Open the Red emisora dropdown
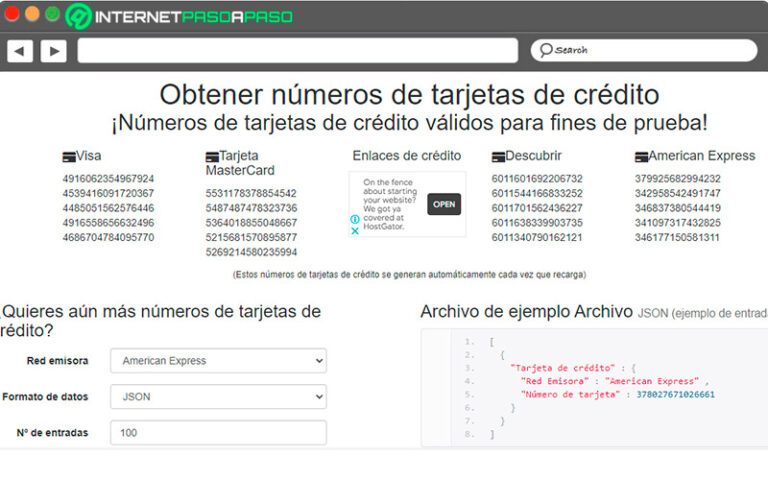768x480 pixels. pos(218,360)
